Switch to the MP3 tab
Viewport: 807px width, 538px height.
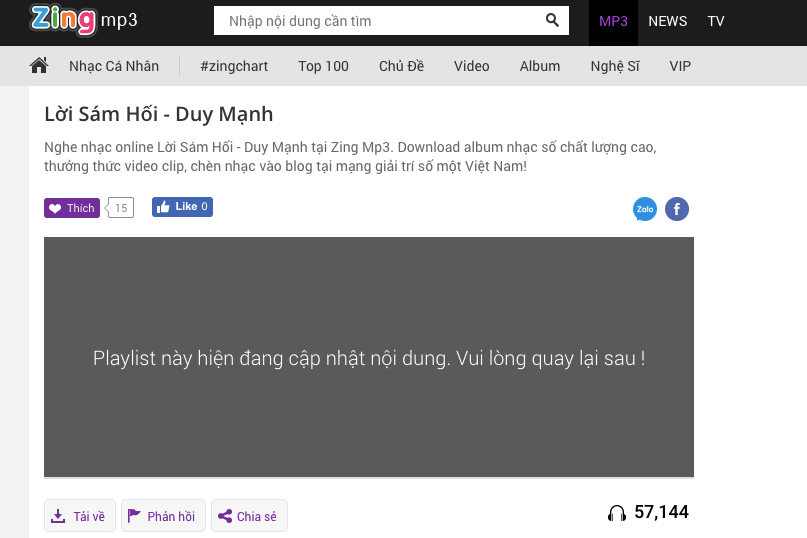pos(613,21)
